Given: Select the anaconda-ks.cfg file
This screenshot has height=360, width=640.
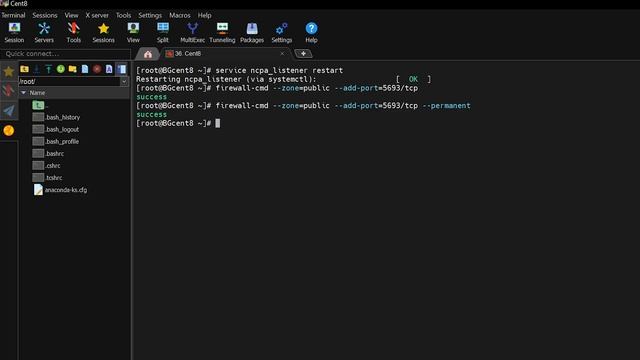Looking at the screenshot, I should point(60,190).
